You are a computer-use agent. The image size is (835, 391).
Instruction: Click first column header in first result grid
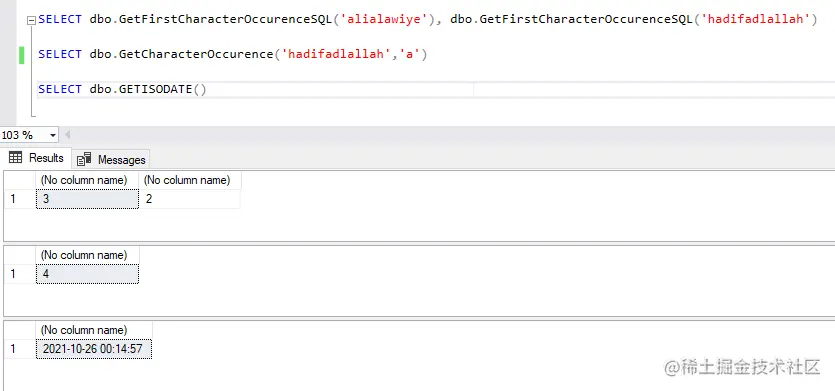tap(87, 180)
